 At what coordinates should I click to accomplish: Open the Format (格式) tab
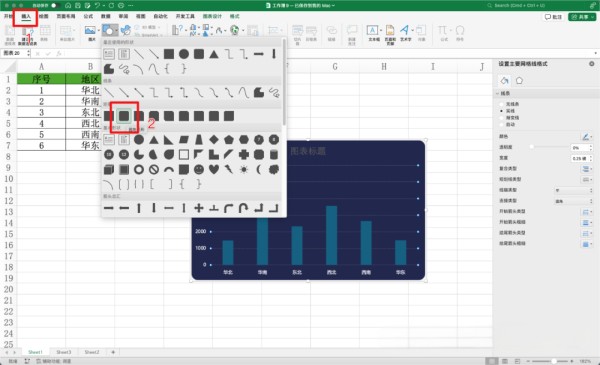point(234,16)
